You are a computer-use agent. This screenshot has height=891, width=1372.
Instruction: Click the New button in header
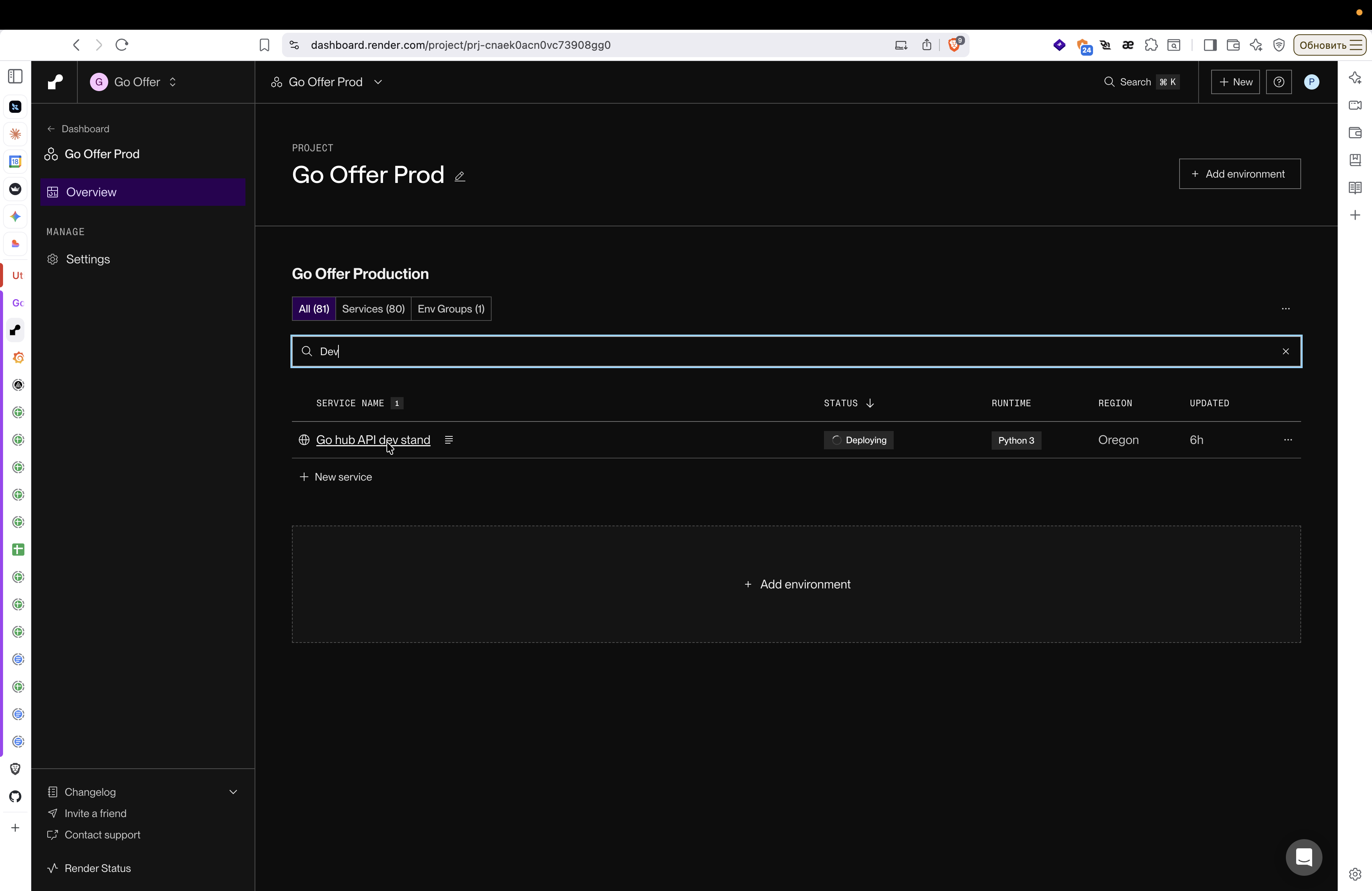click(1235, 82)
